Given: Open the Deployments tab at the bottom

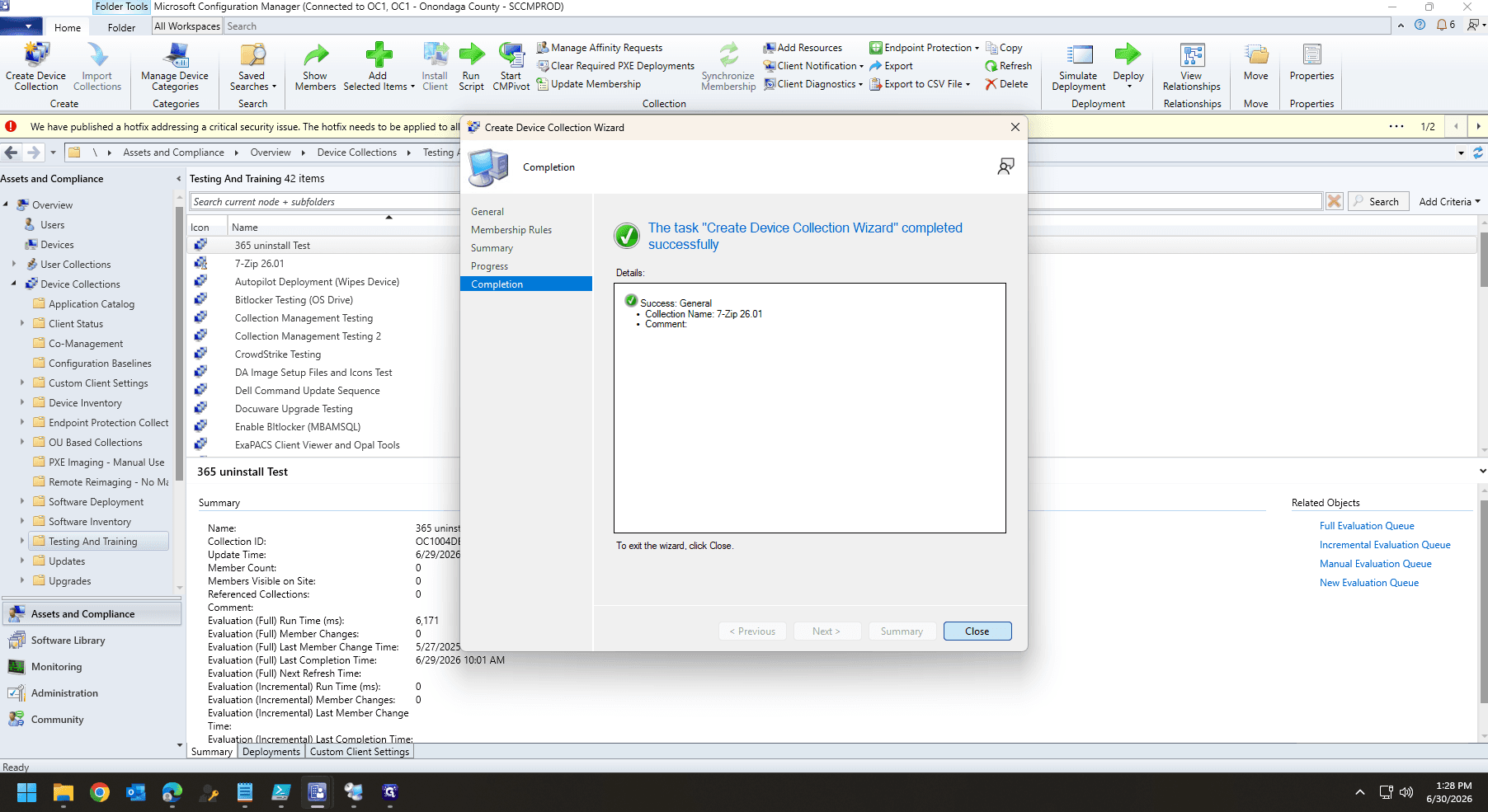Looking at the screenshot, I should pos(271,752).
